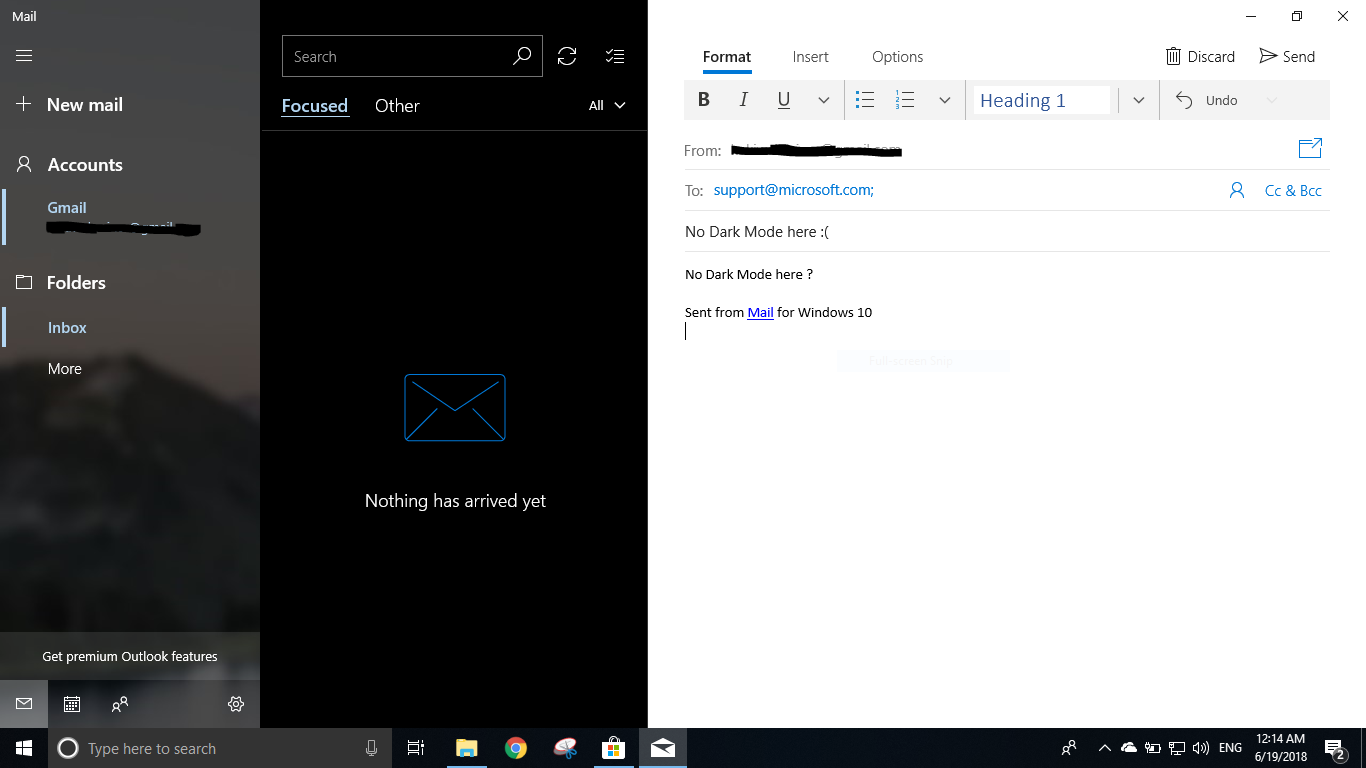Click Get premium Outlook features
The width and height of the screenshot is (1366, 768).
pyautogui.click(x=130, y=657)
